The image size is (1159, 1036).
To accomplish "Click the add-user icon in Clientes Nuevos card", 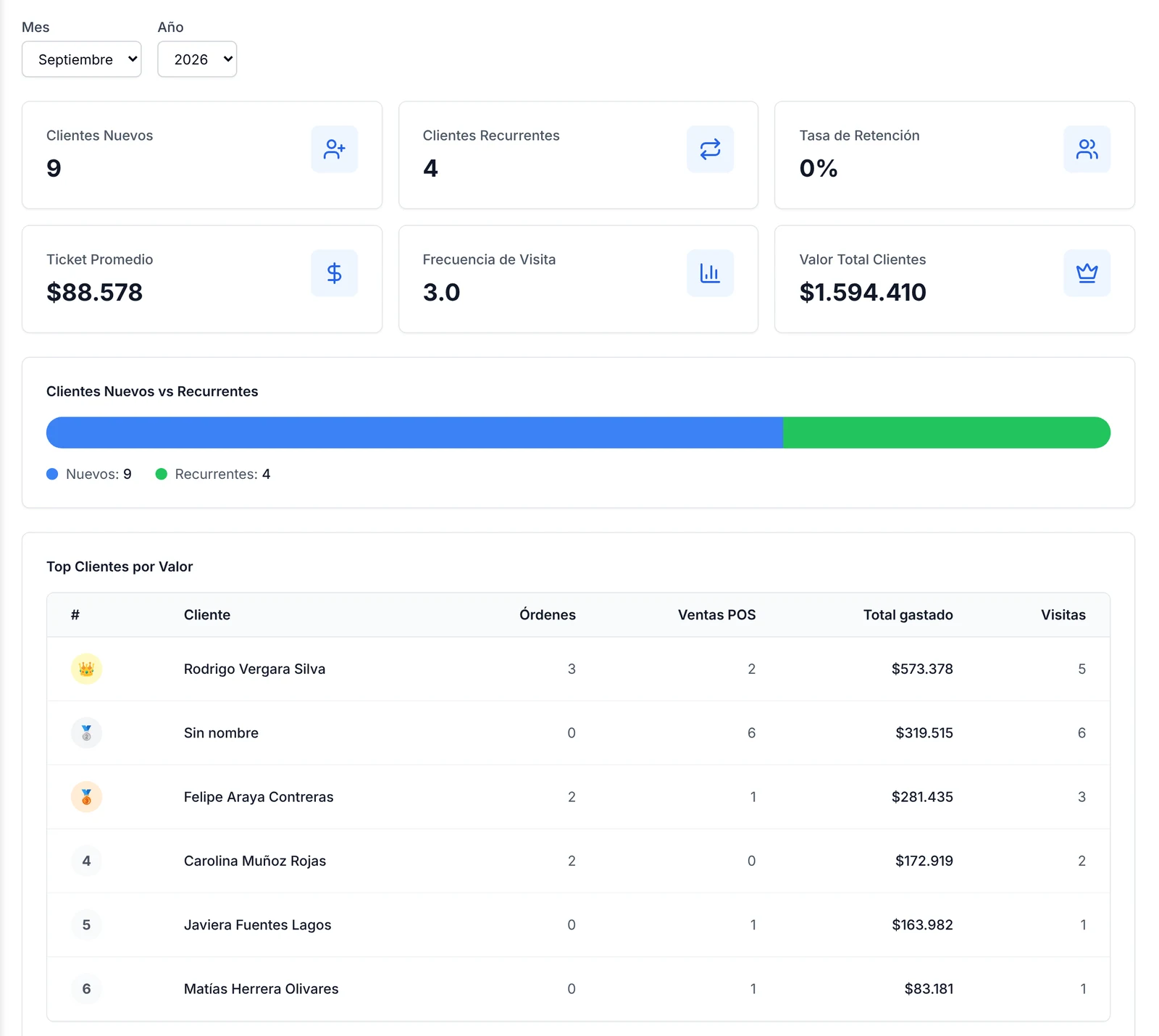I will pos(335,149).
